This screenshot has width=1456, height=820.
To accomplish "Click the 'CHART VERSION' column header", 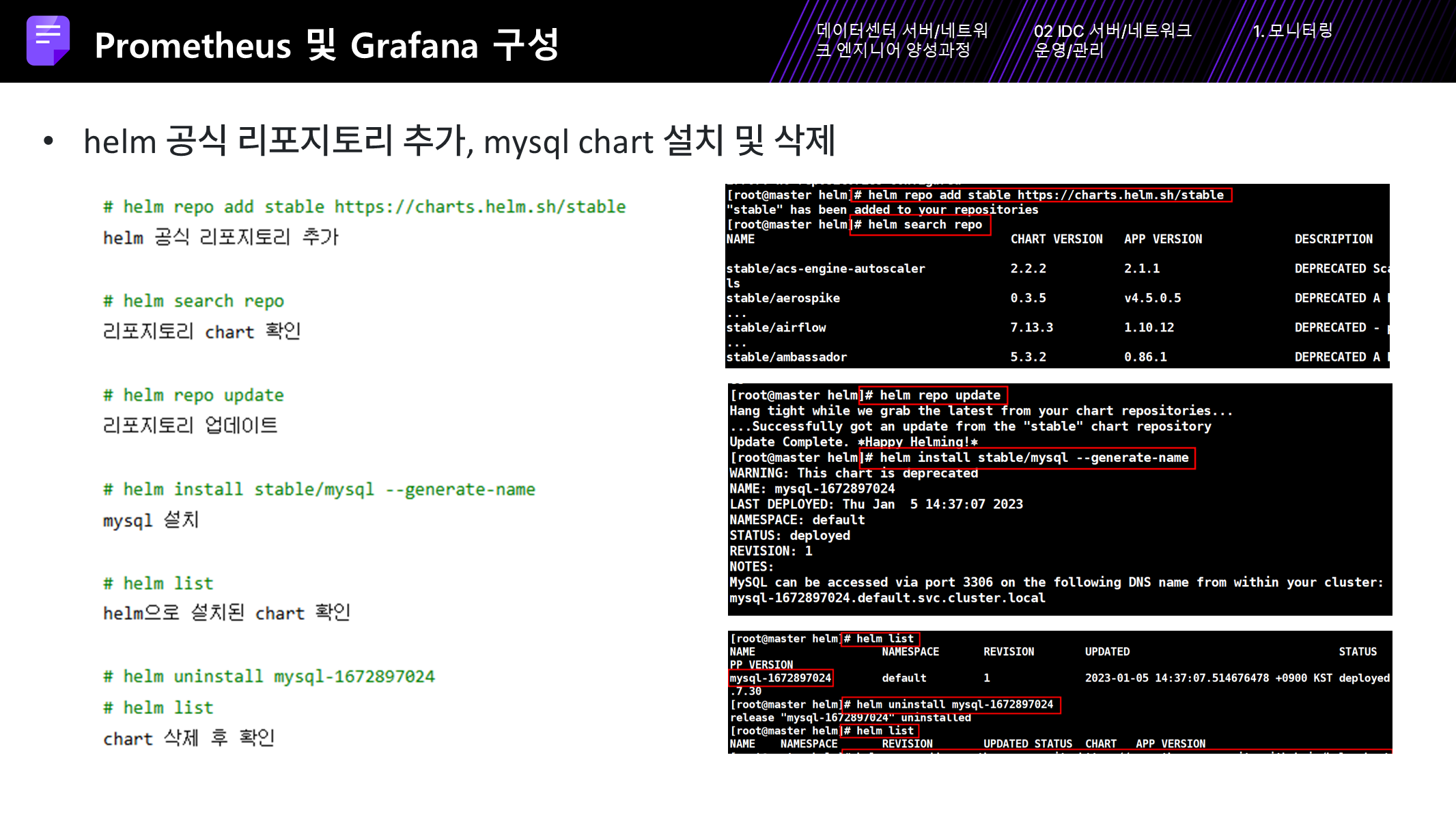I will 1056,239.
